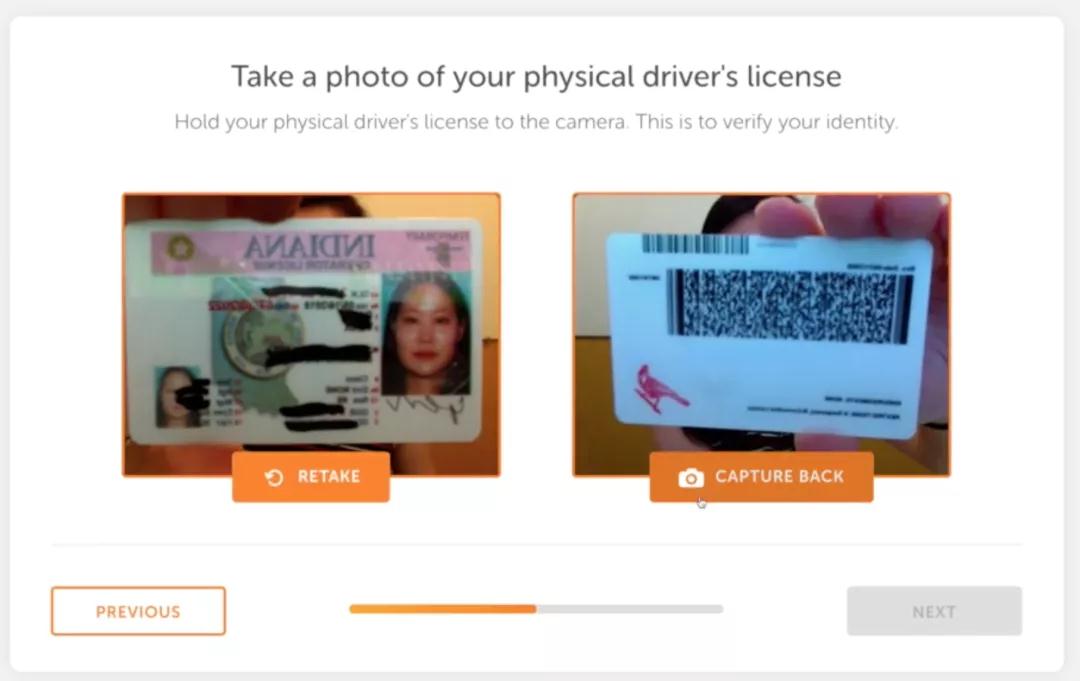The height and width of the screenshot is (681, 1080).
Task: Capture the back of the license
Action: click(761, 476)
